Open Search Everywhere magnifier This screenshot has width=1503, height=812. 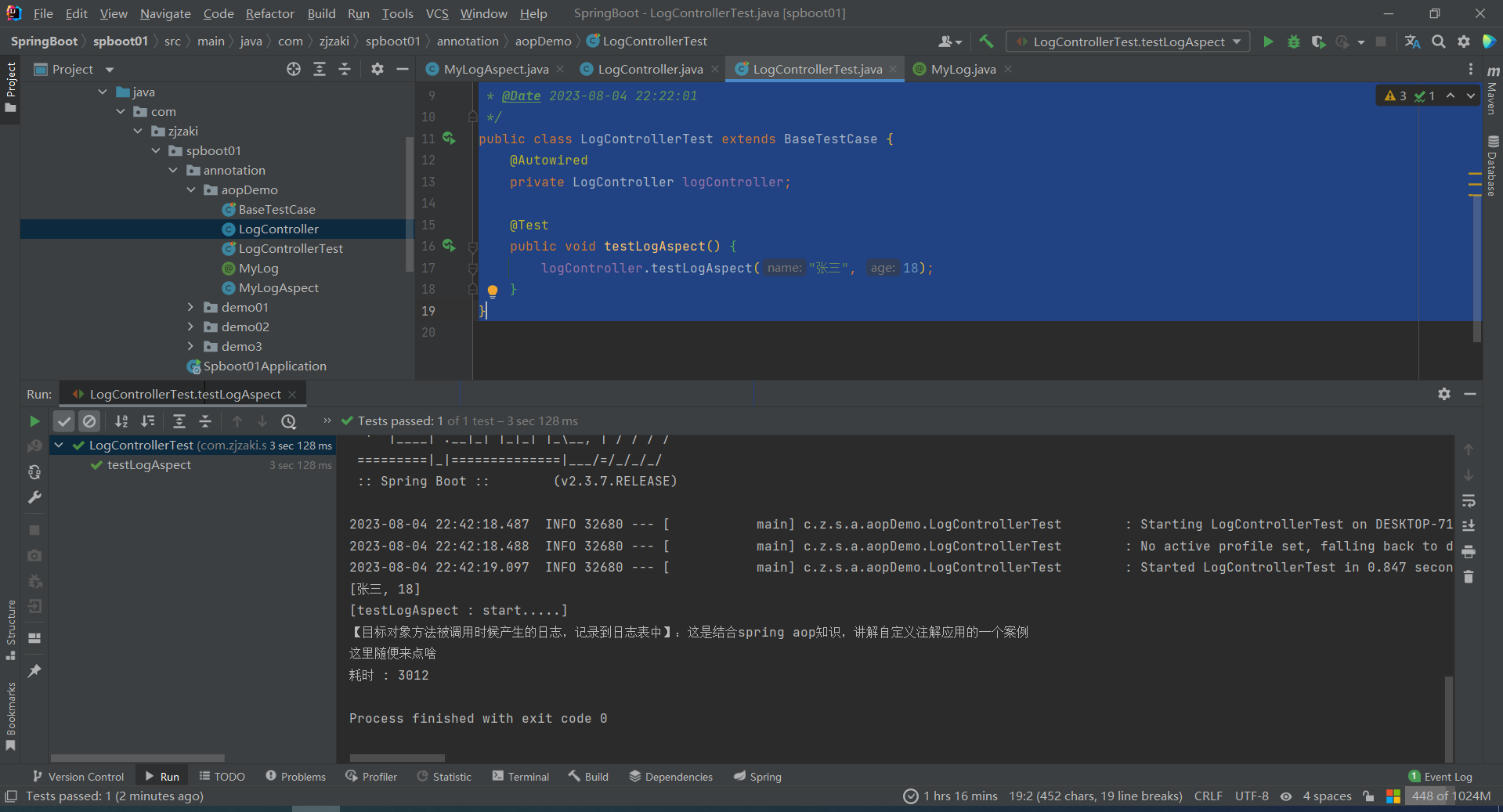click(1439, 42)
